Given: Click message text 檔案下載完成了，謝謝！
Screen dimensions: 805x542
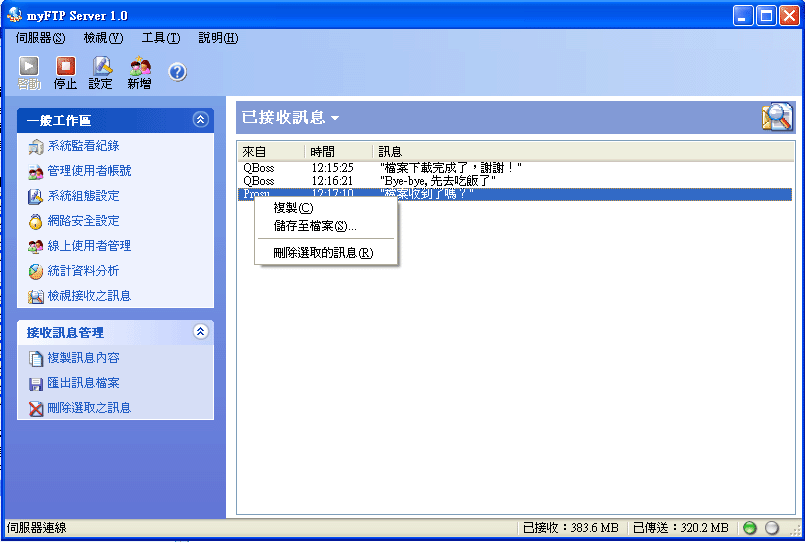Looking at the screenshot, I should pos(451,168).
